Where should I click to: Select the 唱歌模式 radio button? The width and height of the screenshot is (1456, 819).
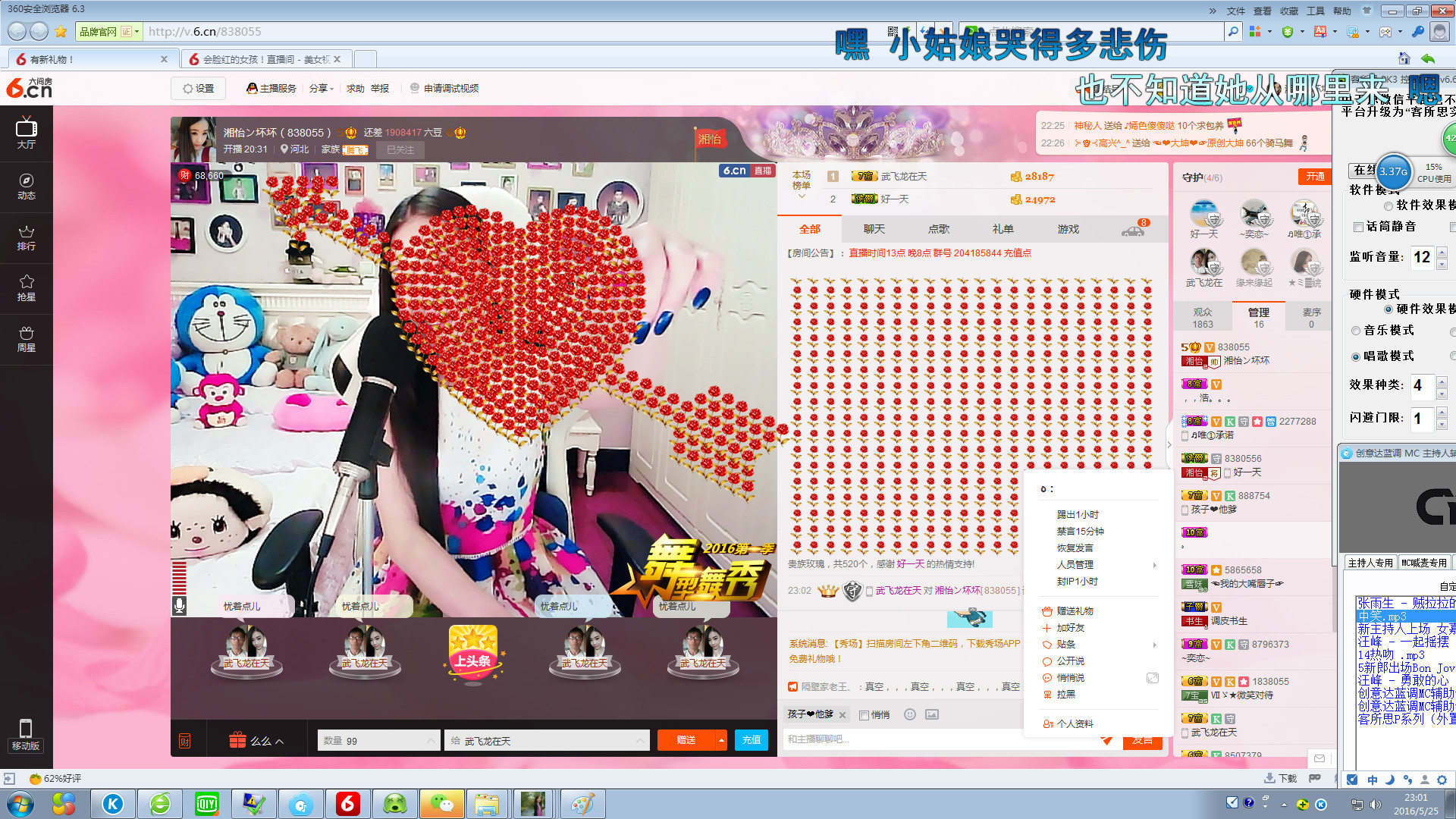[x=1356, y=356]
